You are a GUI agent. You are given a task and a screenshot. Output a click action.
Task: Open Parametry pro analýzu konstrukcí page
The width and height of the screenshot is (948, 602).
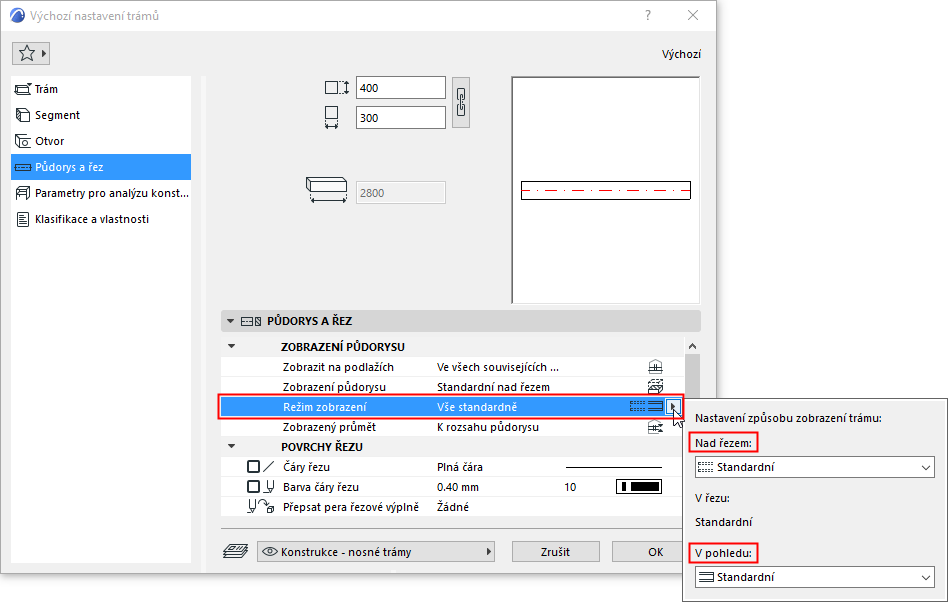[x=101, y=193]
